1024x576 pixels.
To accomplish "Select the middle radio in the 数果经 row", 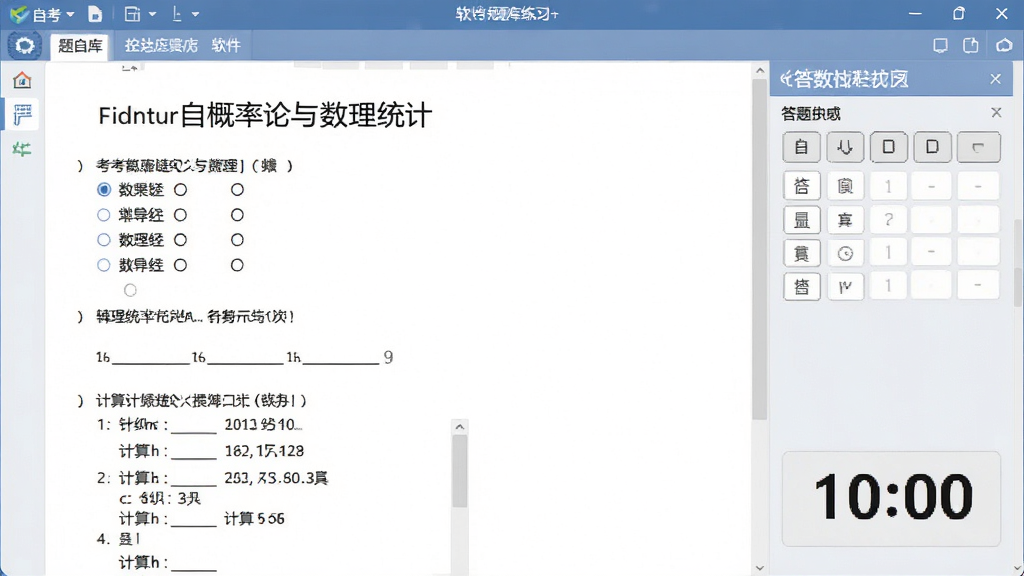I will [x=181, y=189].
